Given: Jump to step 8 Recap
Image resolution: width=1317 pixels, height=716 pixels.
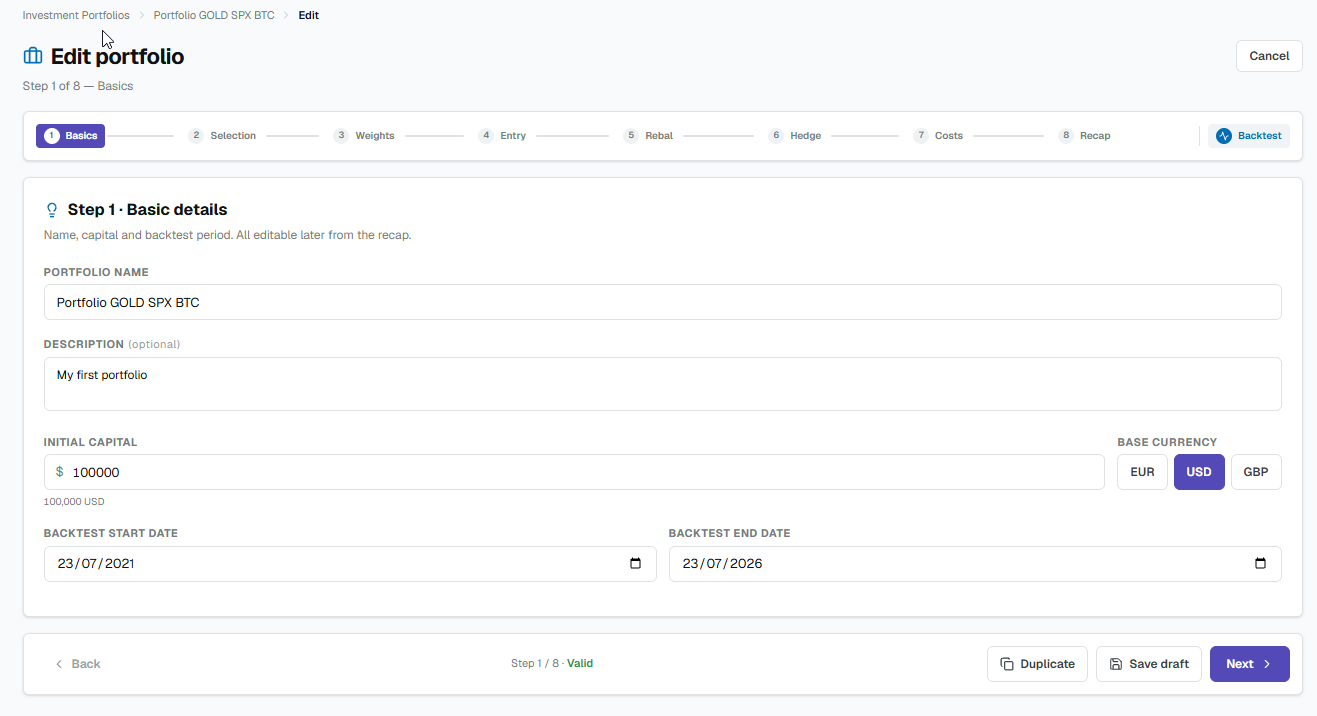Looking at the screenshot, I should point(1085,136).
